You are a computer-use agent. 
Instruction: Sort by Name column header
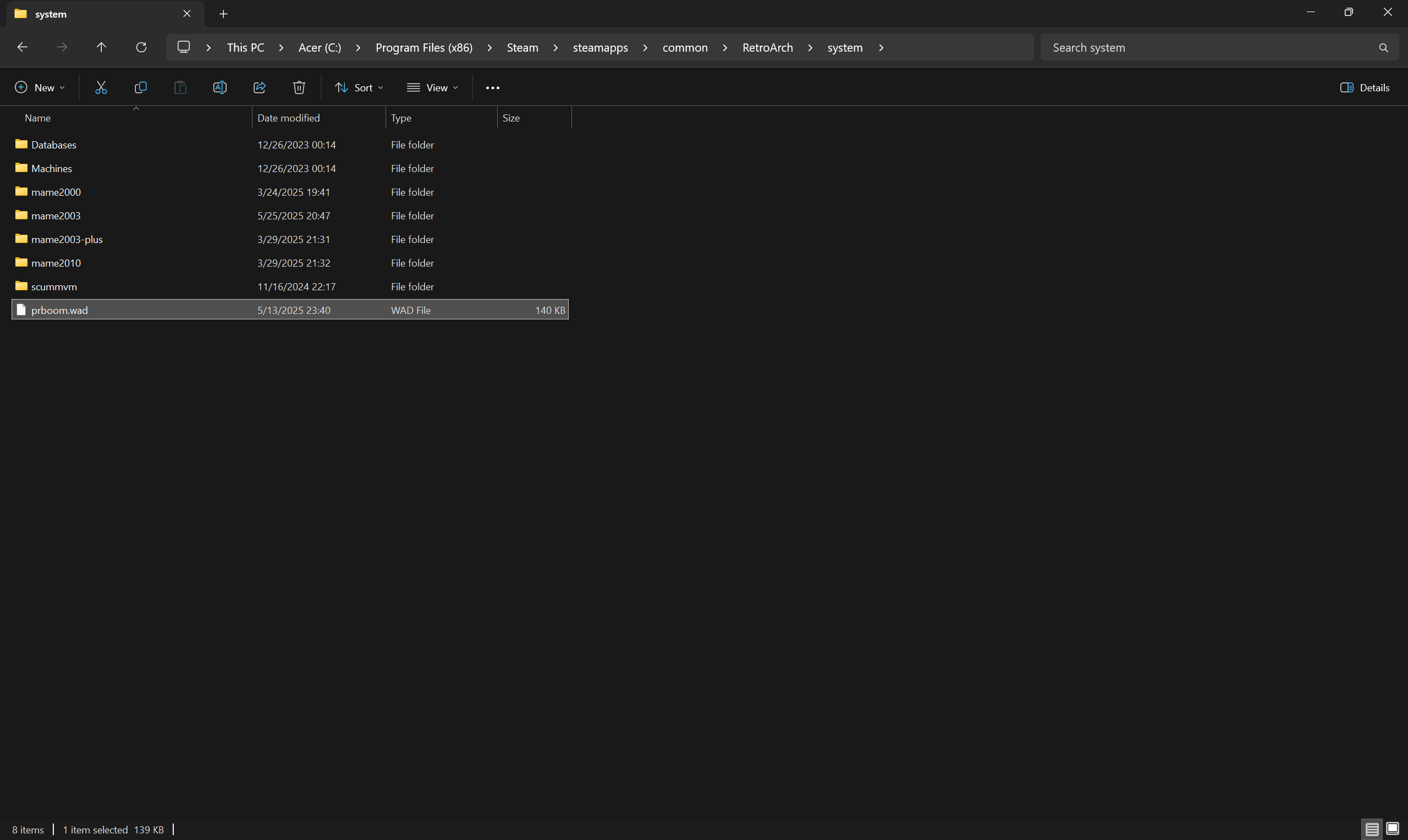(x=131, y=118)
